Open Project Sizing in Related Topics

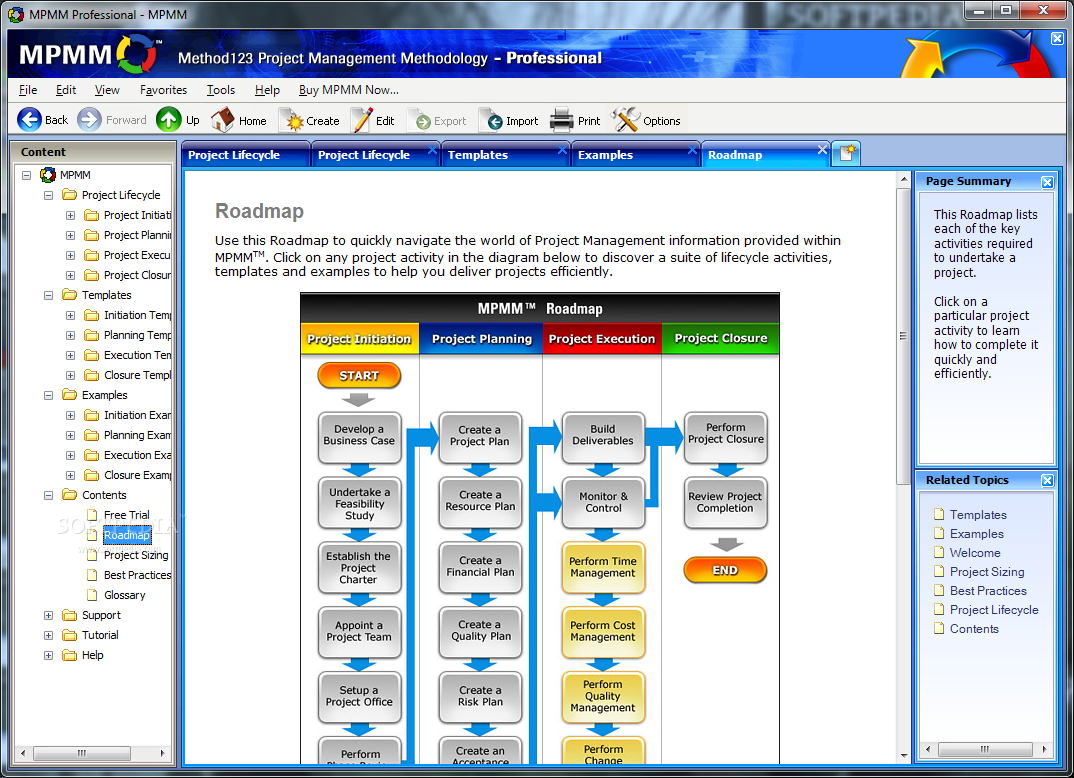(x=987, y=572)
